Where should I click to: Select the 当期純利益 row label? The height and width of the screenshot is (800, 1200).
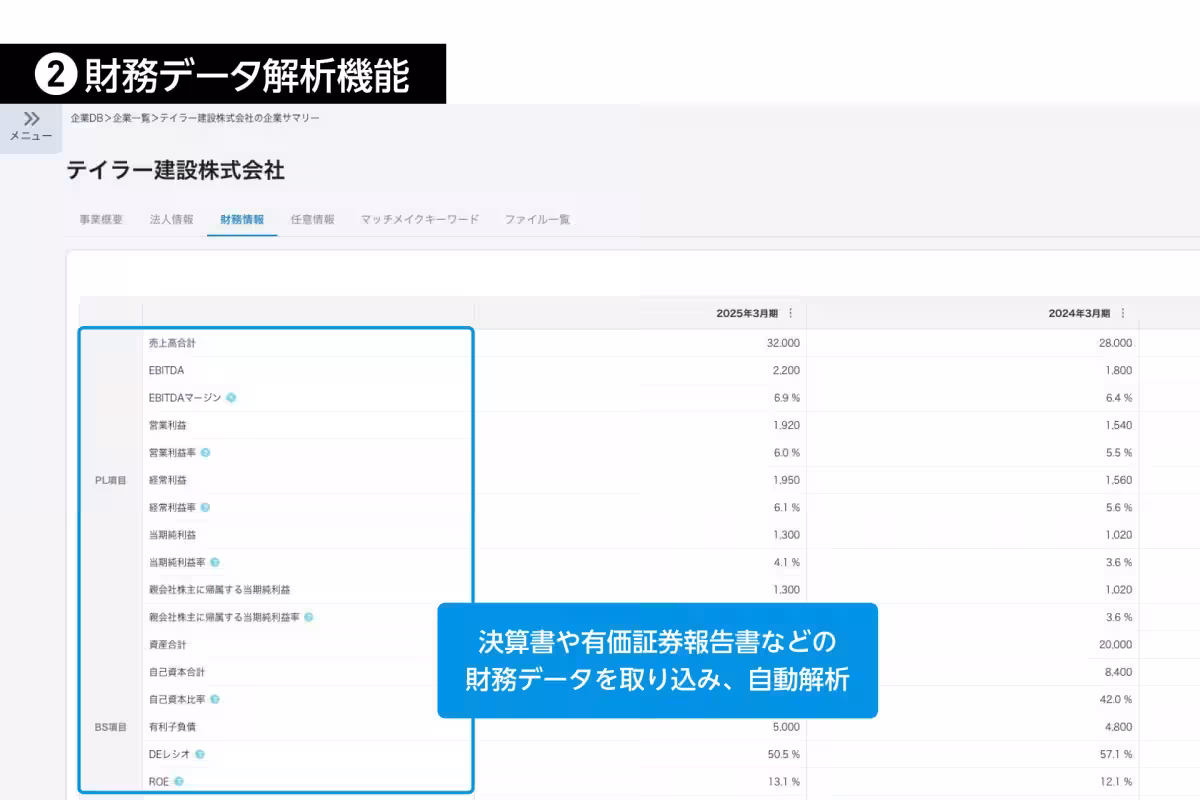point(172,535)
